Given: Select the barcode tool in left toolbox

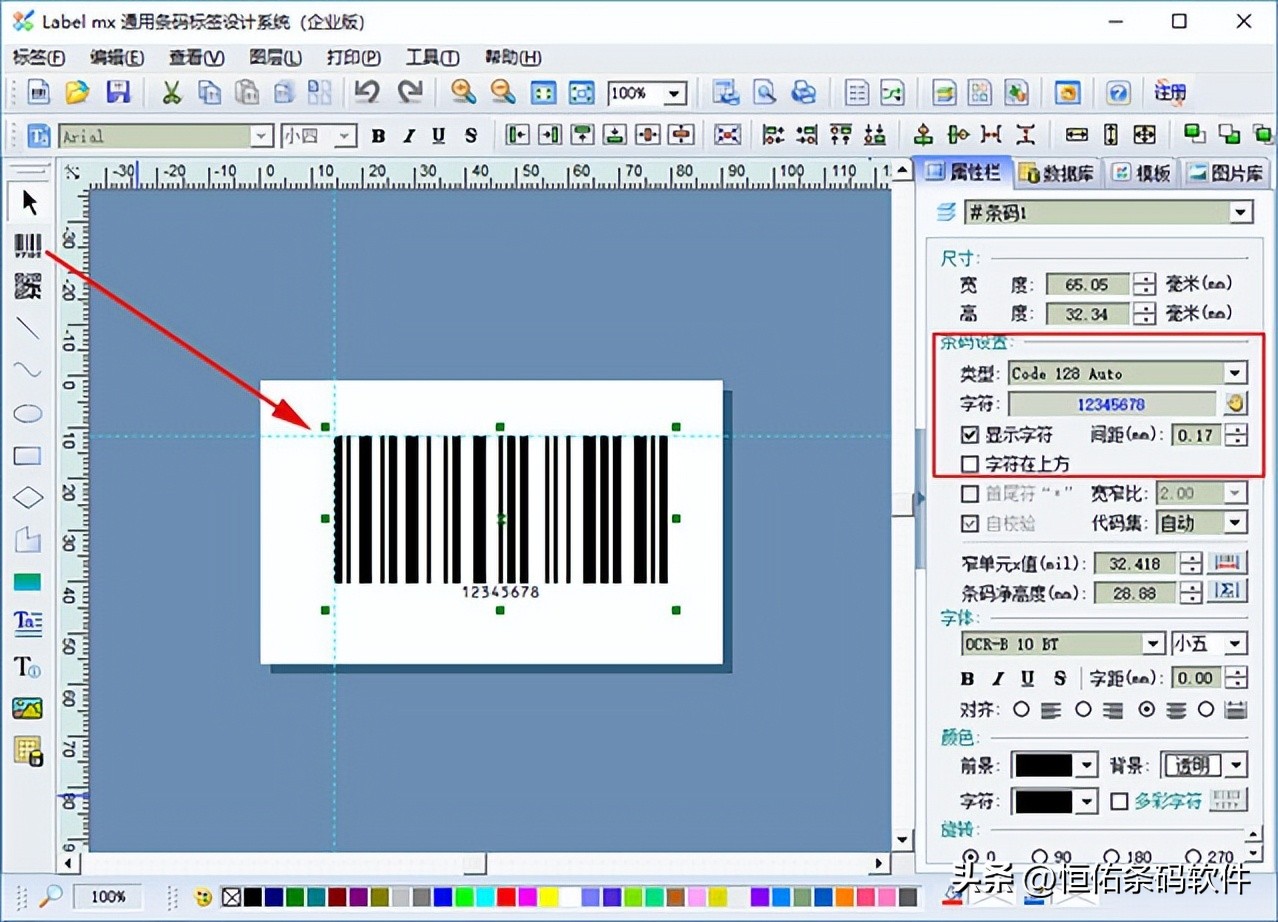Looking at the screenshot, I should (28, 246).
